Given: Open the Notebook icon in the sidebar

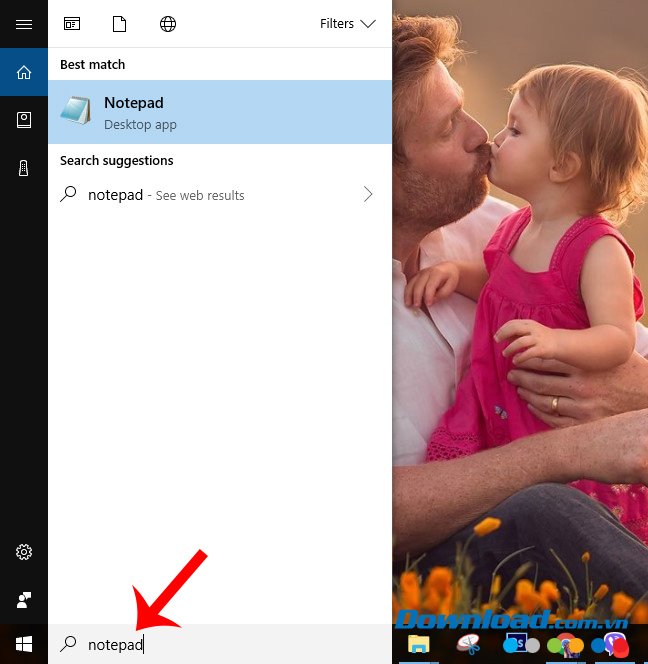Looking at the screenshot, I should pyautogui.click(x=24, y=120).
